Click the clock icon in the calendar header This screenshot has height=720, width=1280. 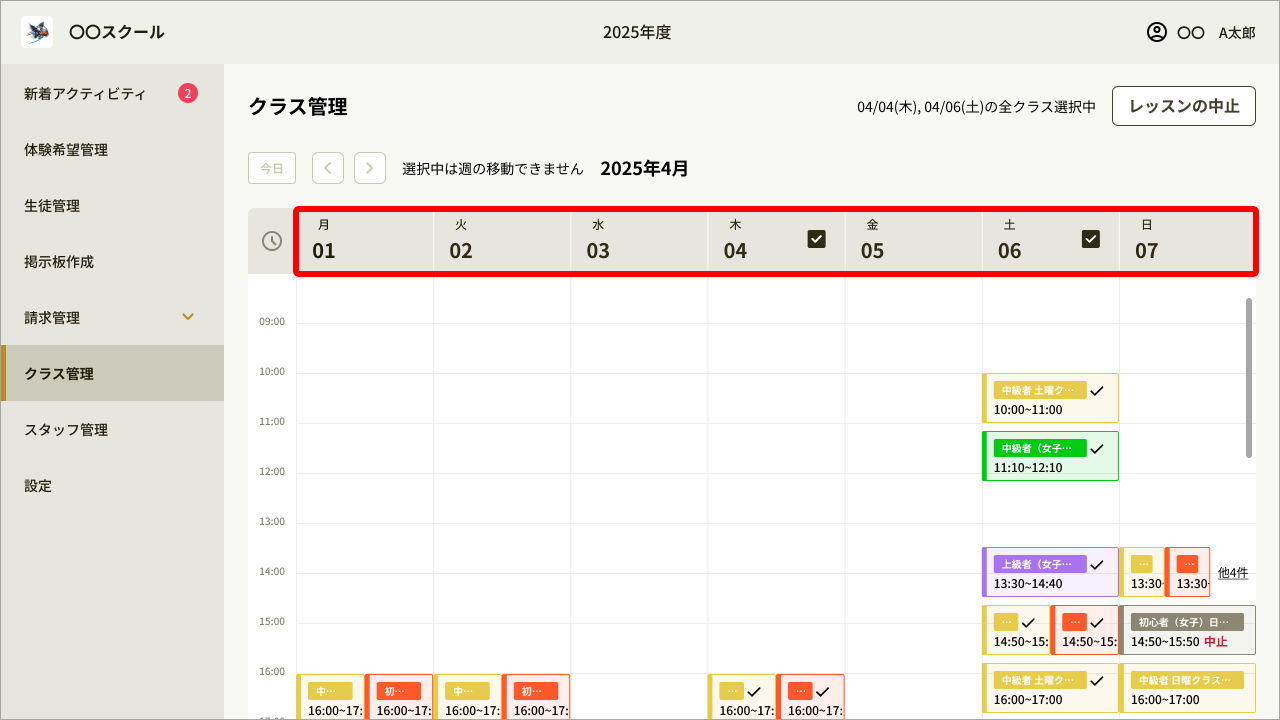[x=271, y=241]
